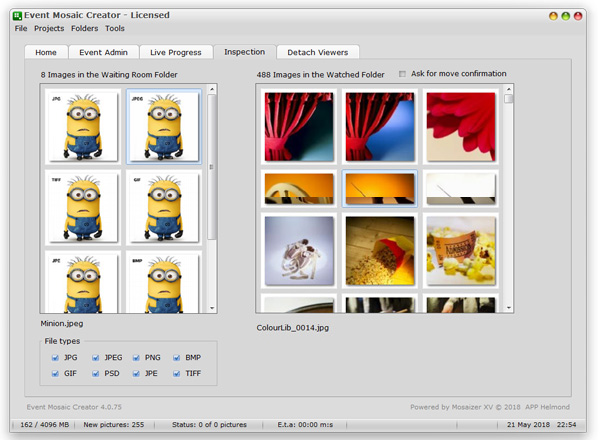Click the New pictures: 255 status entry
600x440 pixels.
(x=114, y=425)
